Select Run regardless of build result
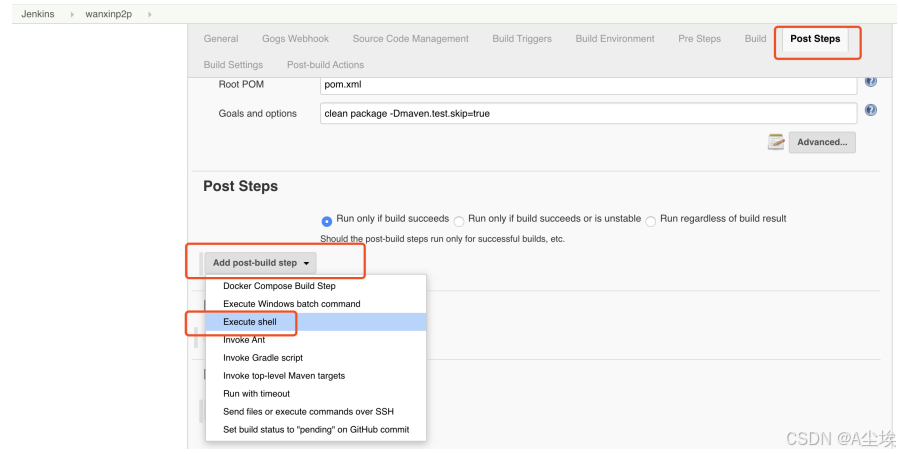The height and width of the screenshot is (454, 900). pos(650,221)
